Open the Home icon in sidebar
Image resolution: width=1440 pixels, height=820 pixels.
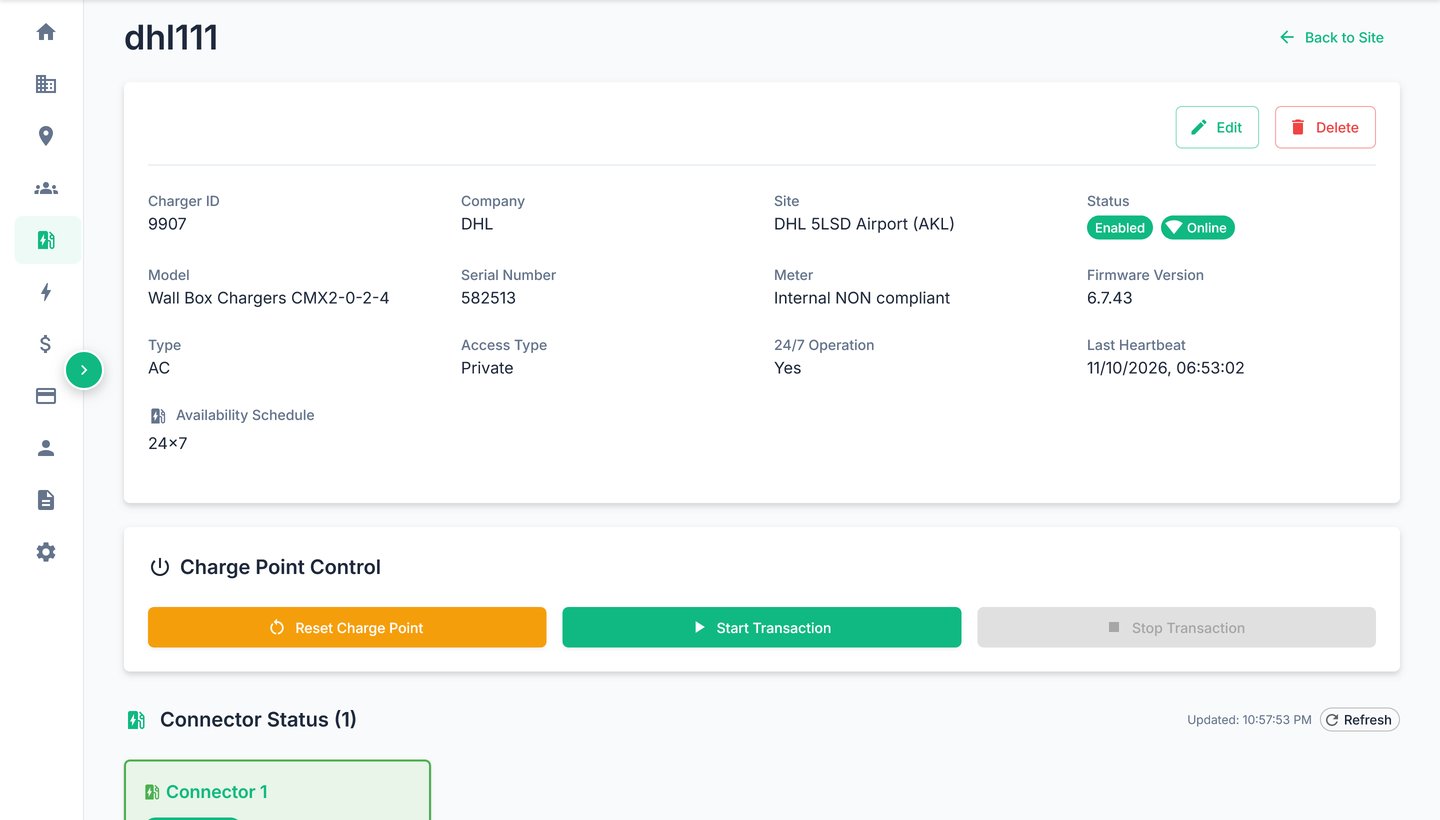click(x=46, y=32)
